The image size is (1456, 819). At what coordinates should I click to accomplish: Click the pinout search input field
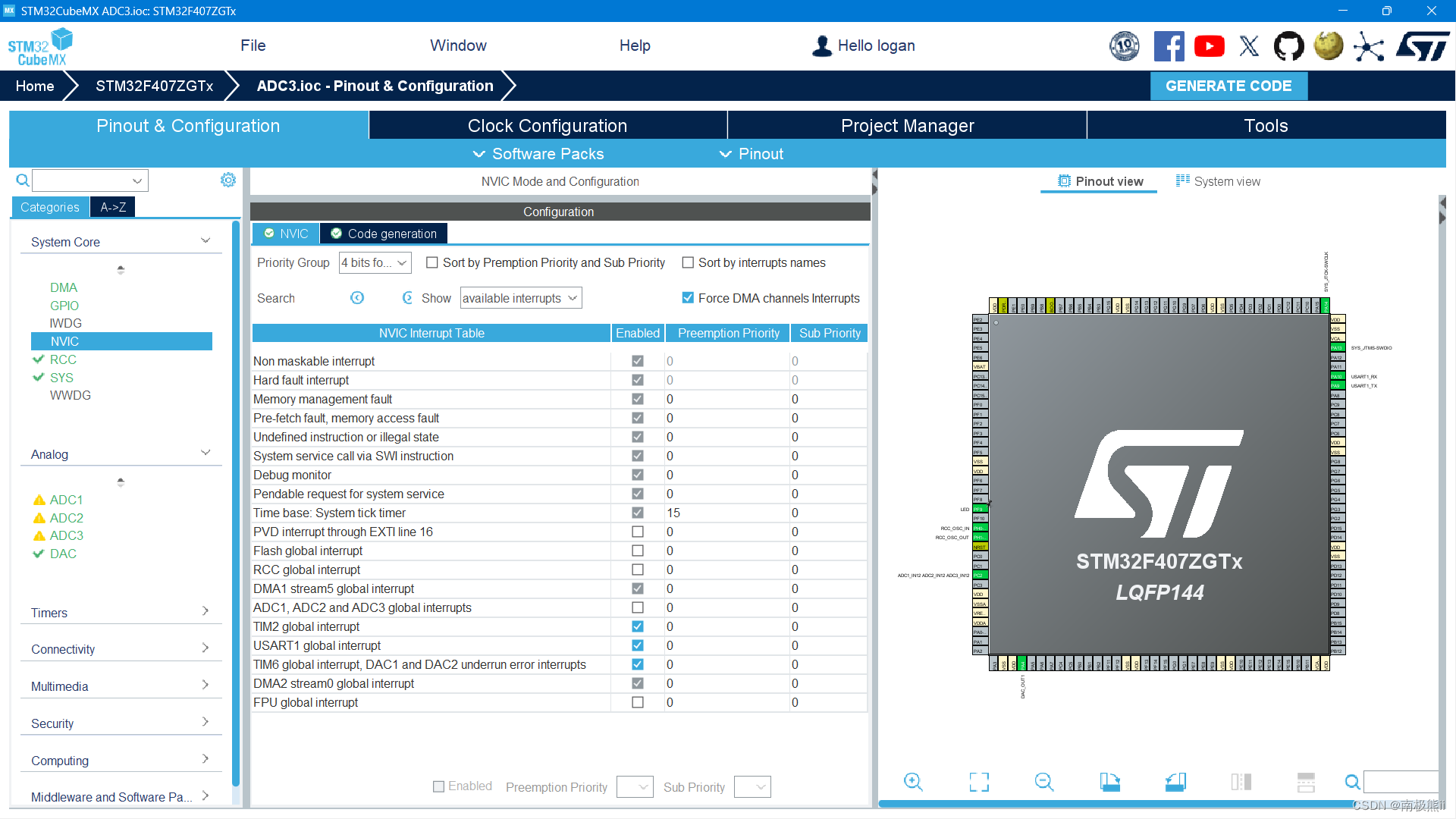click(x=1400, y=782)
